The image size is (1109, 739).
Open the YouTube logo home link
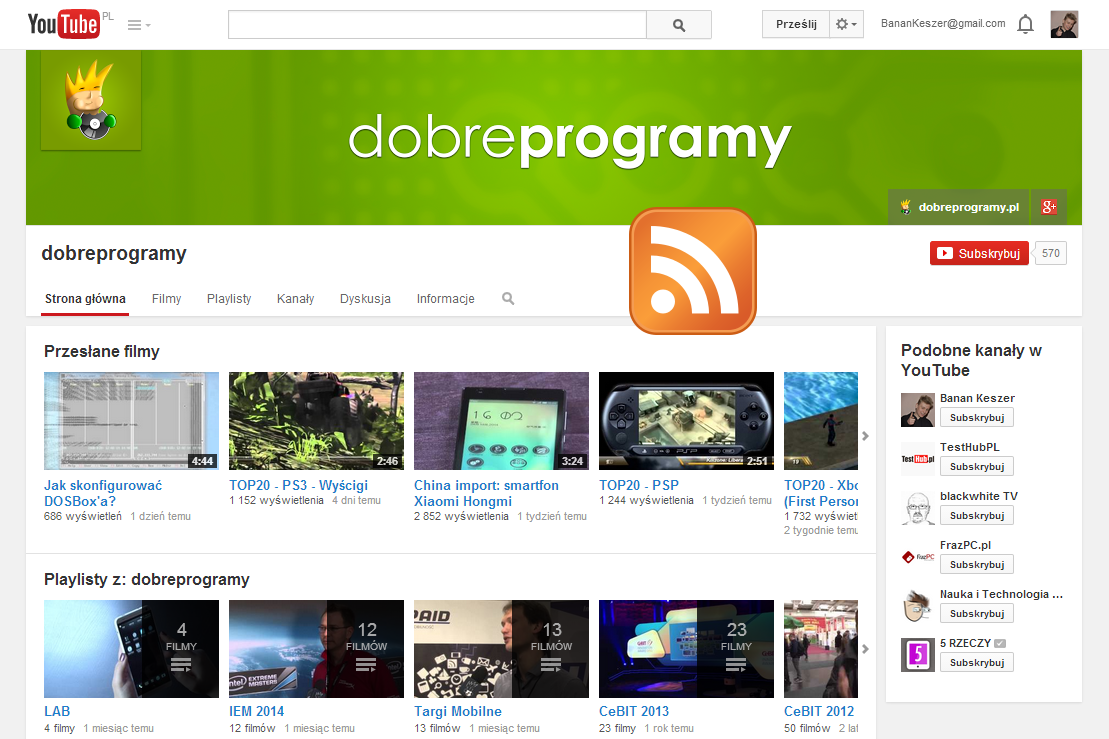pyautogui.click(x=64, y=24)
